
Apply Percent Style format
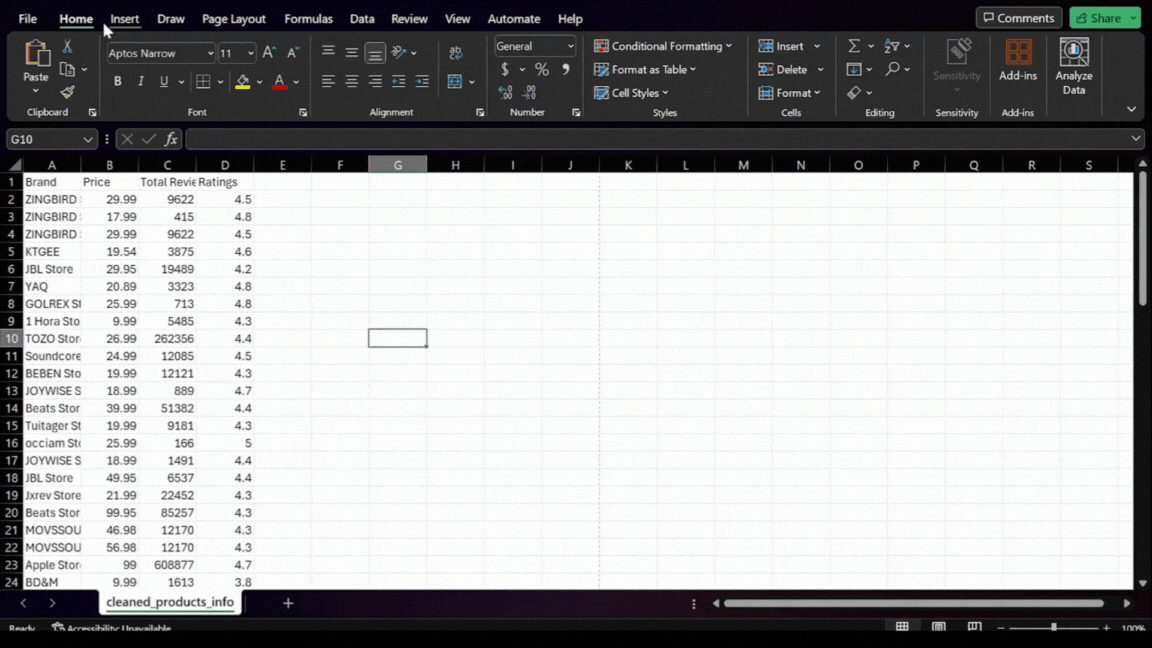[541, 69]
